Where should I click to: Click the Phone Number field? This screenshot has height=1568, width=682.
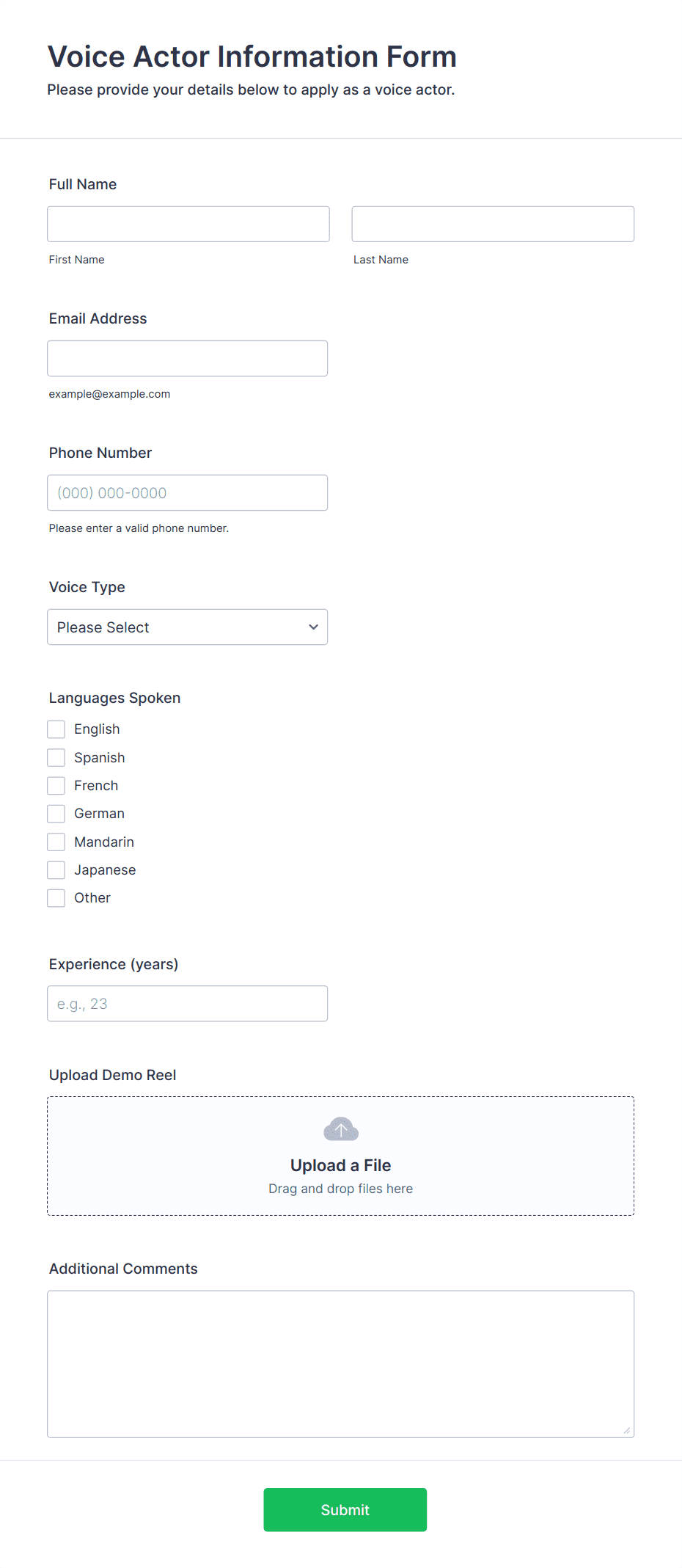[x=188, y=493]
